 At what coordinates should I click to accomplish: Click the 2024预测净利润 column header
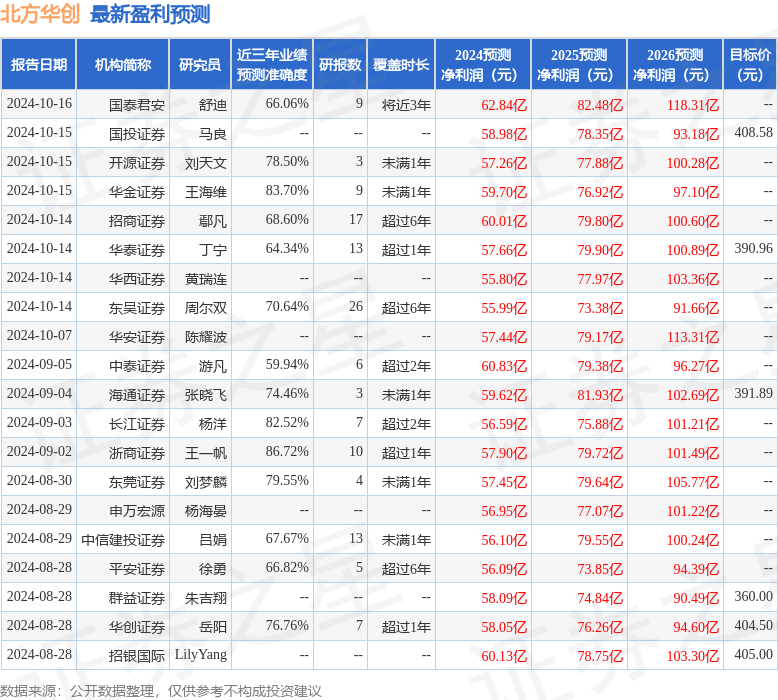[483, 64]
